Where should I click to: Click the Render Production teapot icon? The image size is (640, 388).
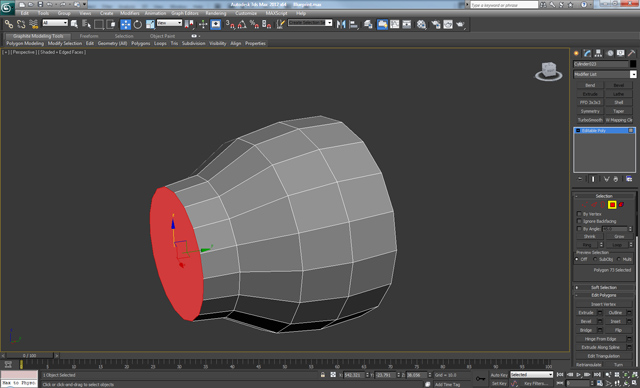point(460,24)
